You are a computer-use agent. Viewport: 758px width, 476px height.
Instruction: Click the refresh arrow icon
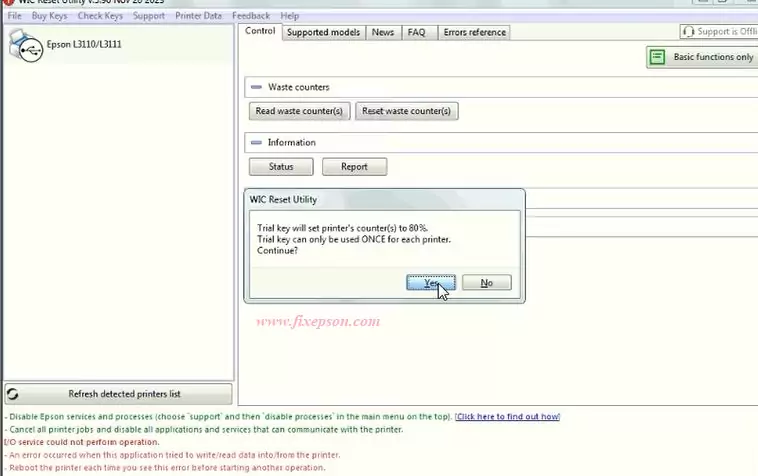click(x=13, y=394)
